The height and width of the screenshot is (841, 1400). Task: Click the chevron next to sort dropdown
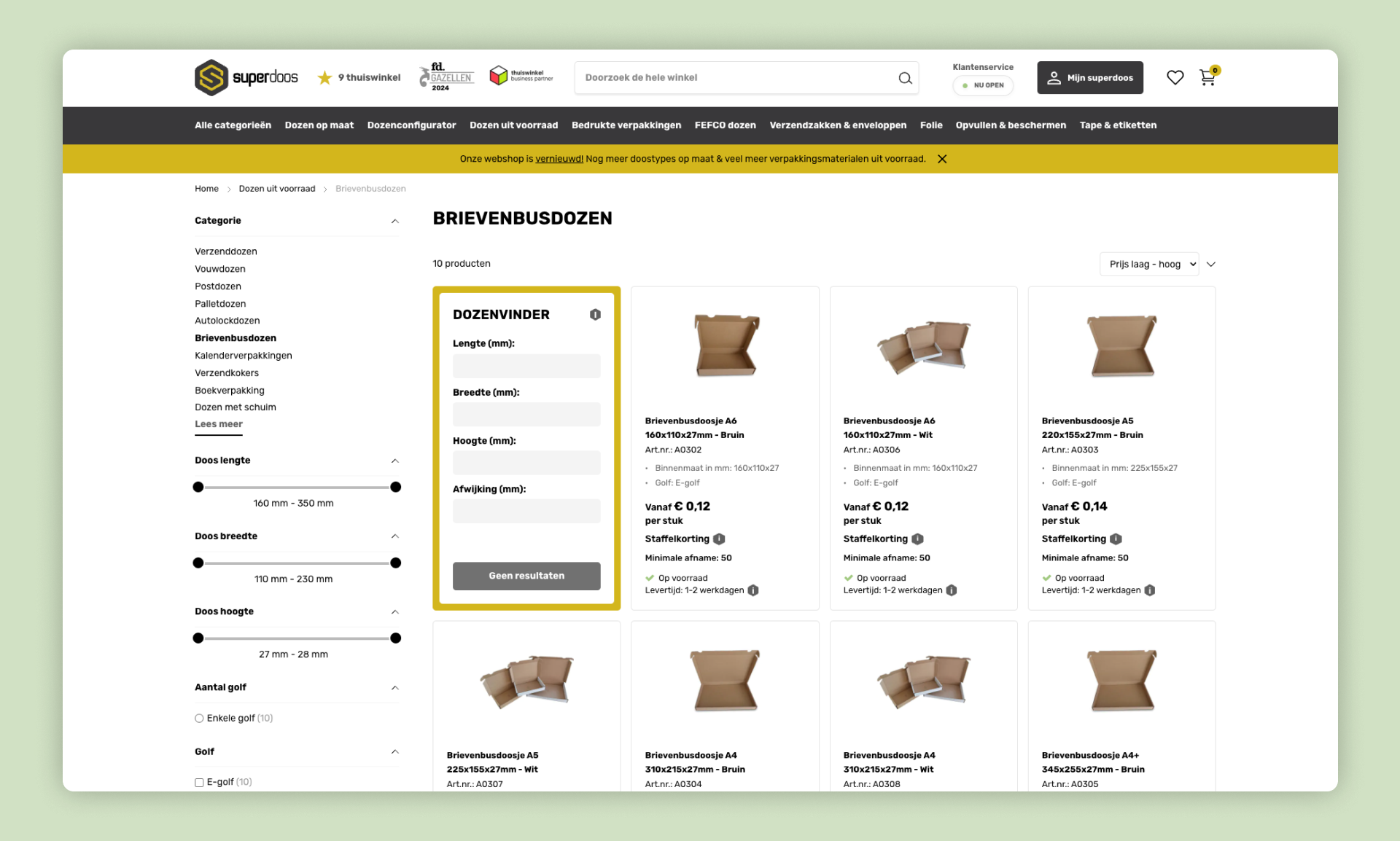click(x=1211, y=265)
